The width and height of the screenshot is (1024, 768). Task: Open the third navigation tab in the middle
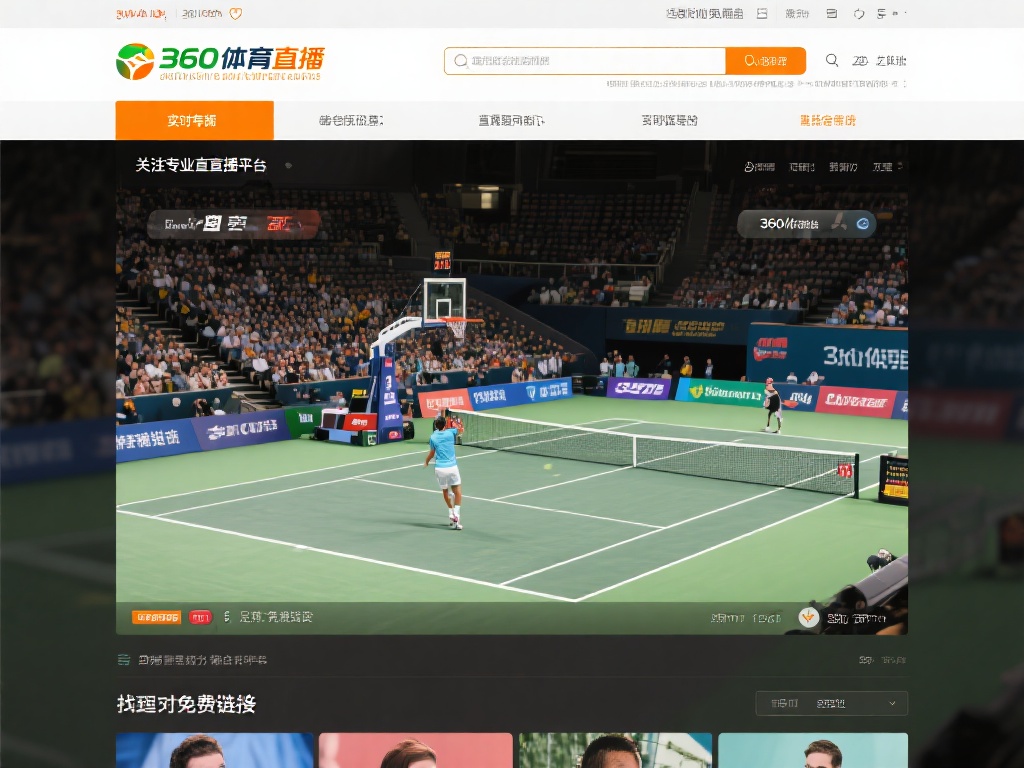coord(511,120)
